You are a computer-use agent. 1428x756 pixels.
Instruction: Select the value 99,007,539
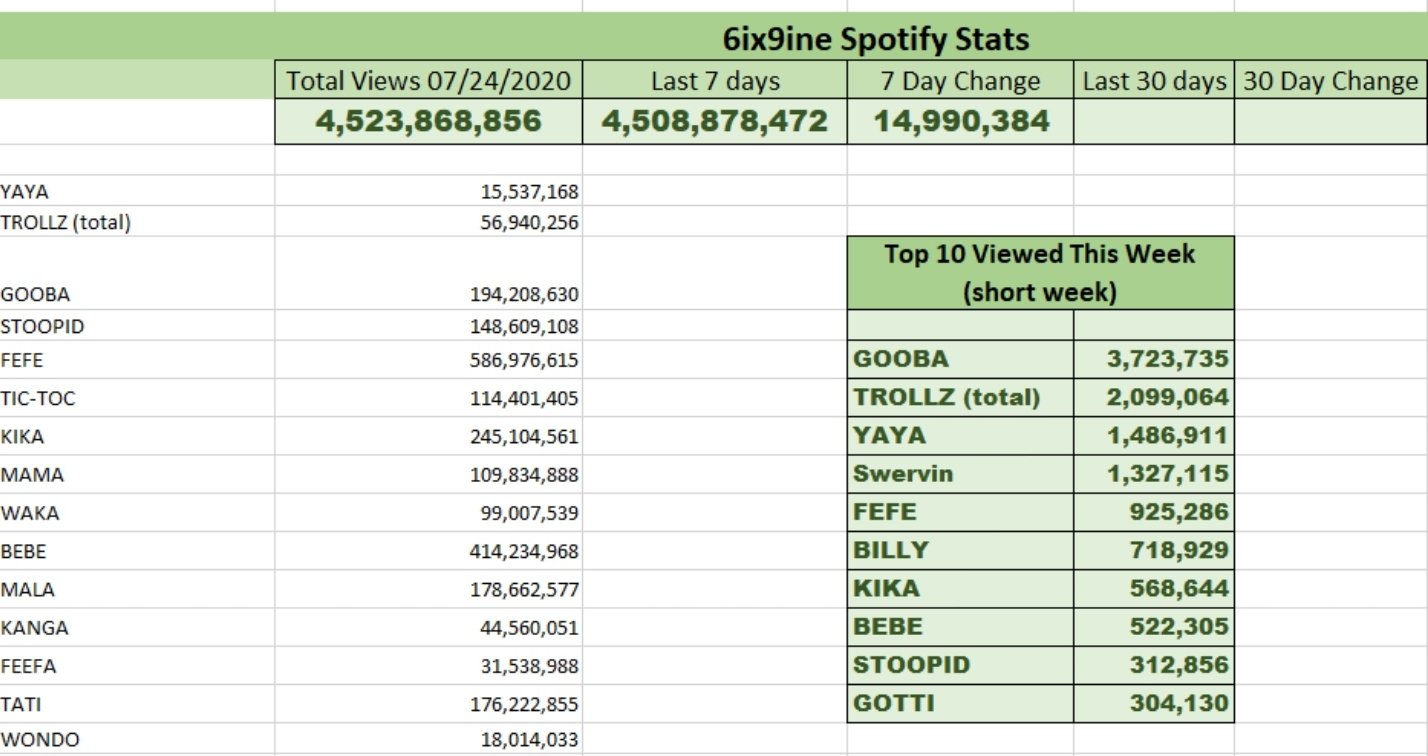(x=529, y=513)
